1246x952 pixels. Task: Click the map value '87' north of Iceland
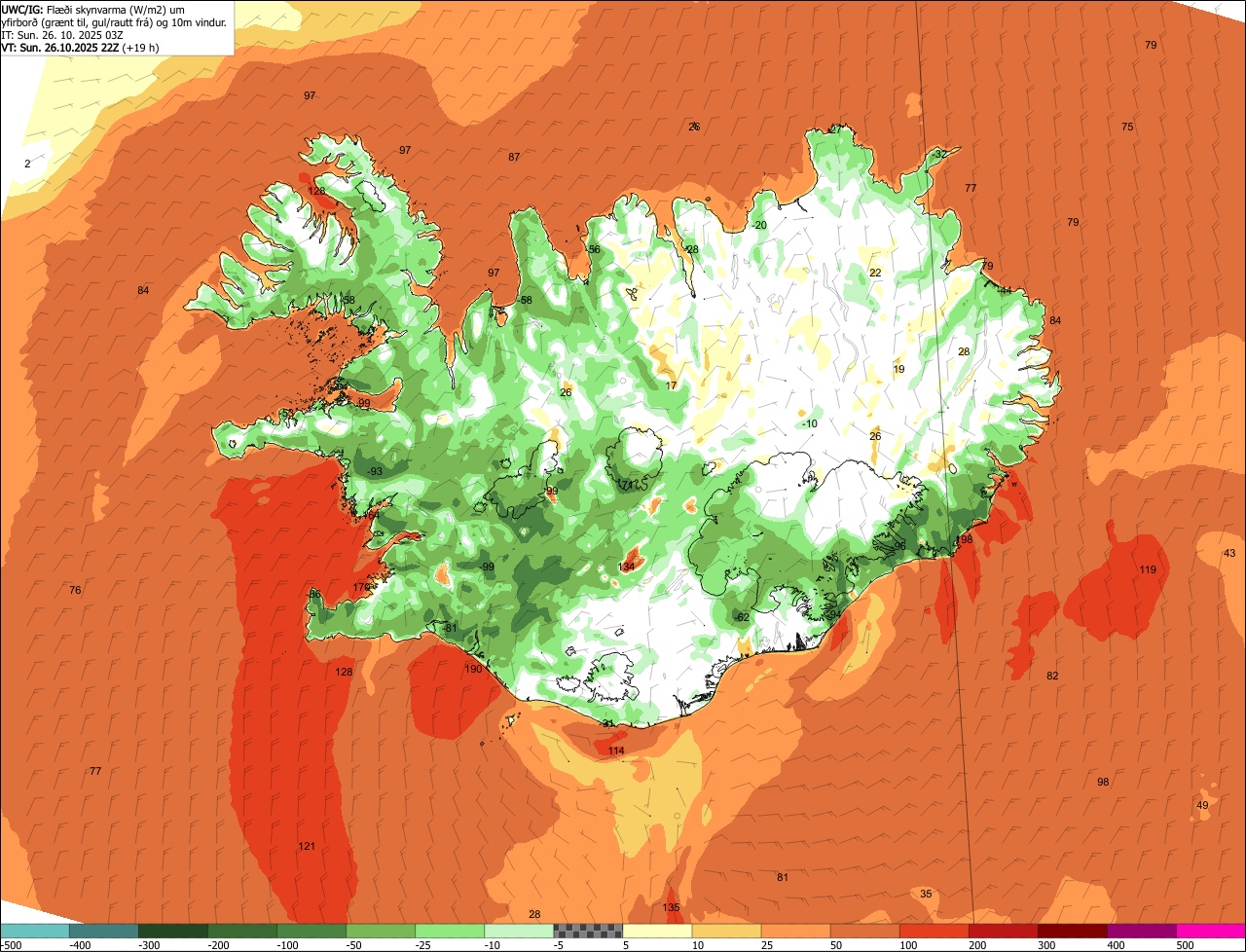point(514,157)
